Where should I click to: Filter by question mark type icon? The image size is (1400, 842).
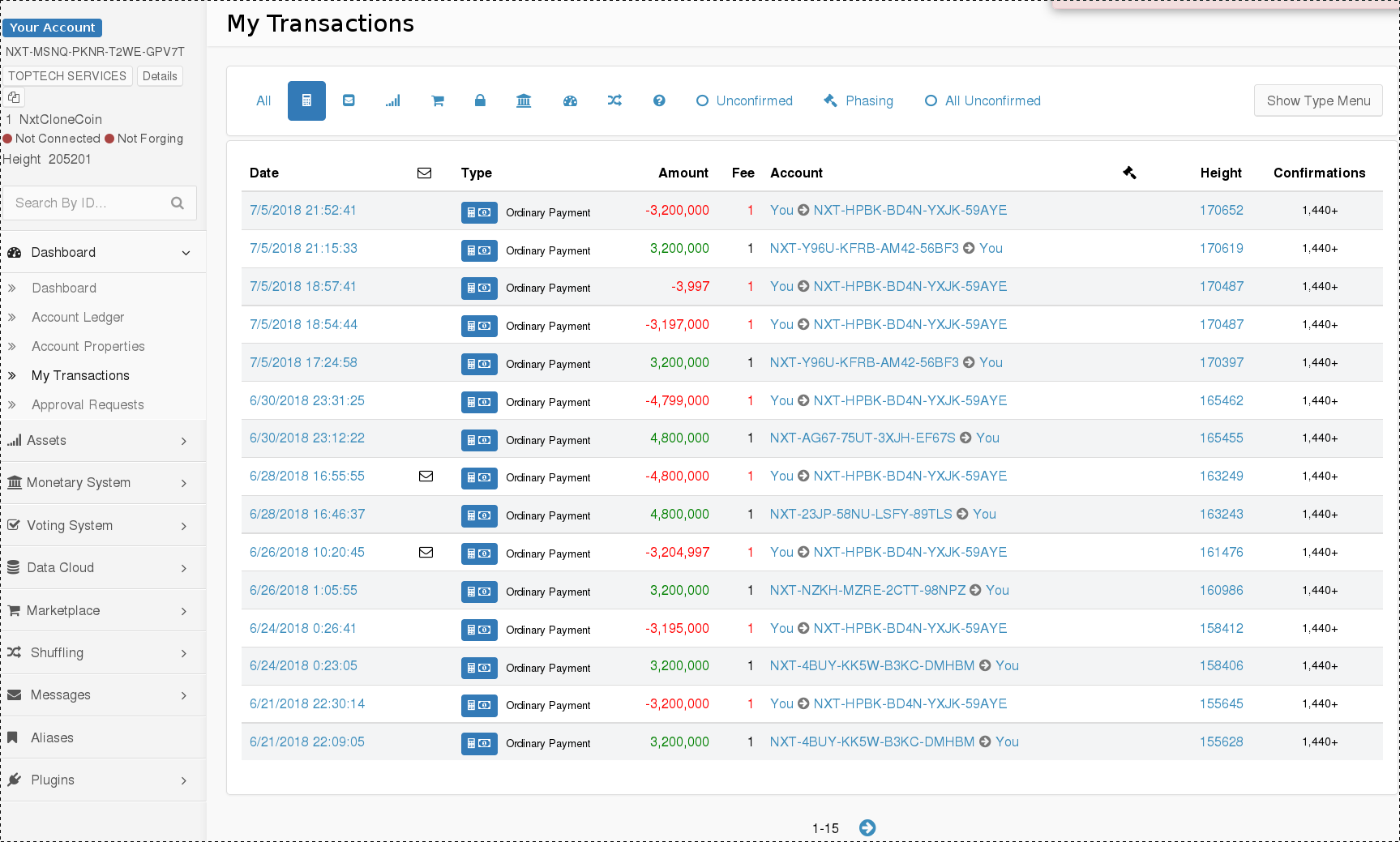(659, 100)
